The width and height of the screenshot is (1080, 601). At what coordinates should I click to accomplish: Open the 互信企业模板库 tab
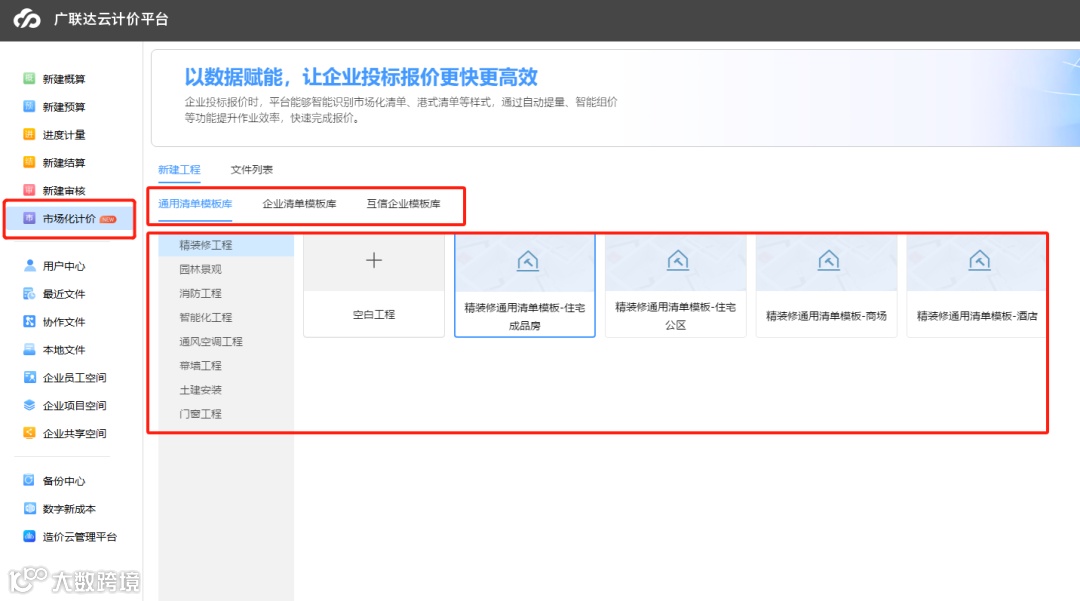click(403, 204)
